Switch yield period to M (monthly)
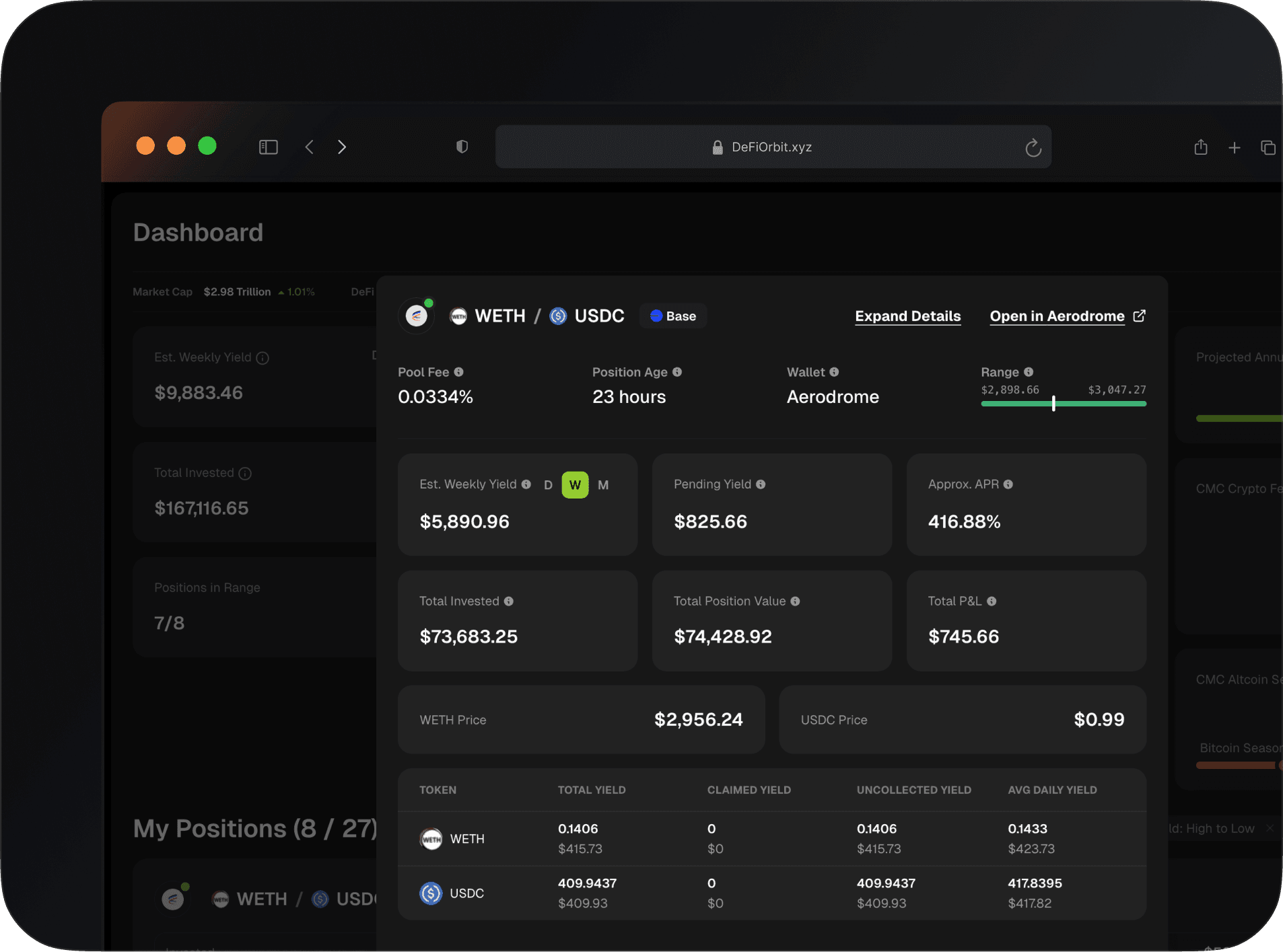 pos(603,485)
